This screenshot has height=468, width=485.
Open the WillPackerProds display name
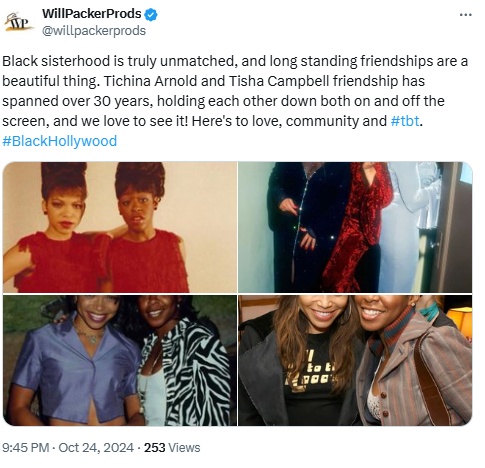92,14
